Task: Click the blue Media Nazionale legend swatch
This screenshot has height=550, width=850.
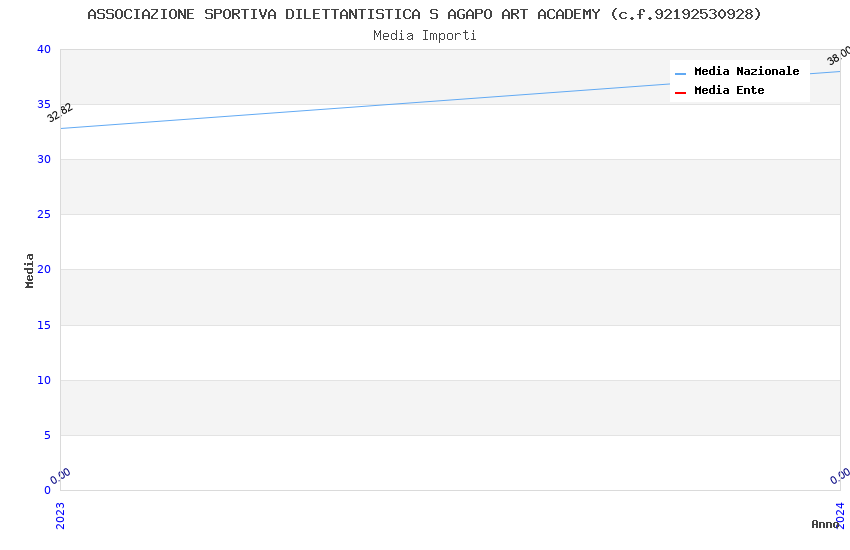Action: tap(680, 73)
